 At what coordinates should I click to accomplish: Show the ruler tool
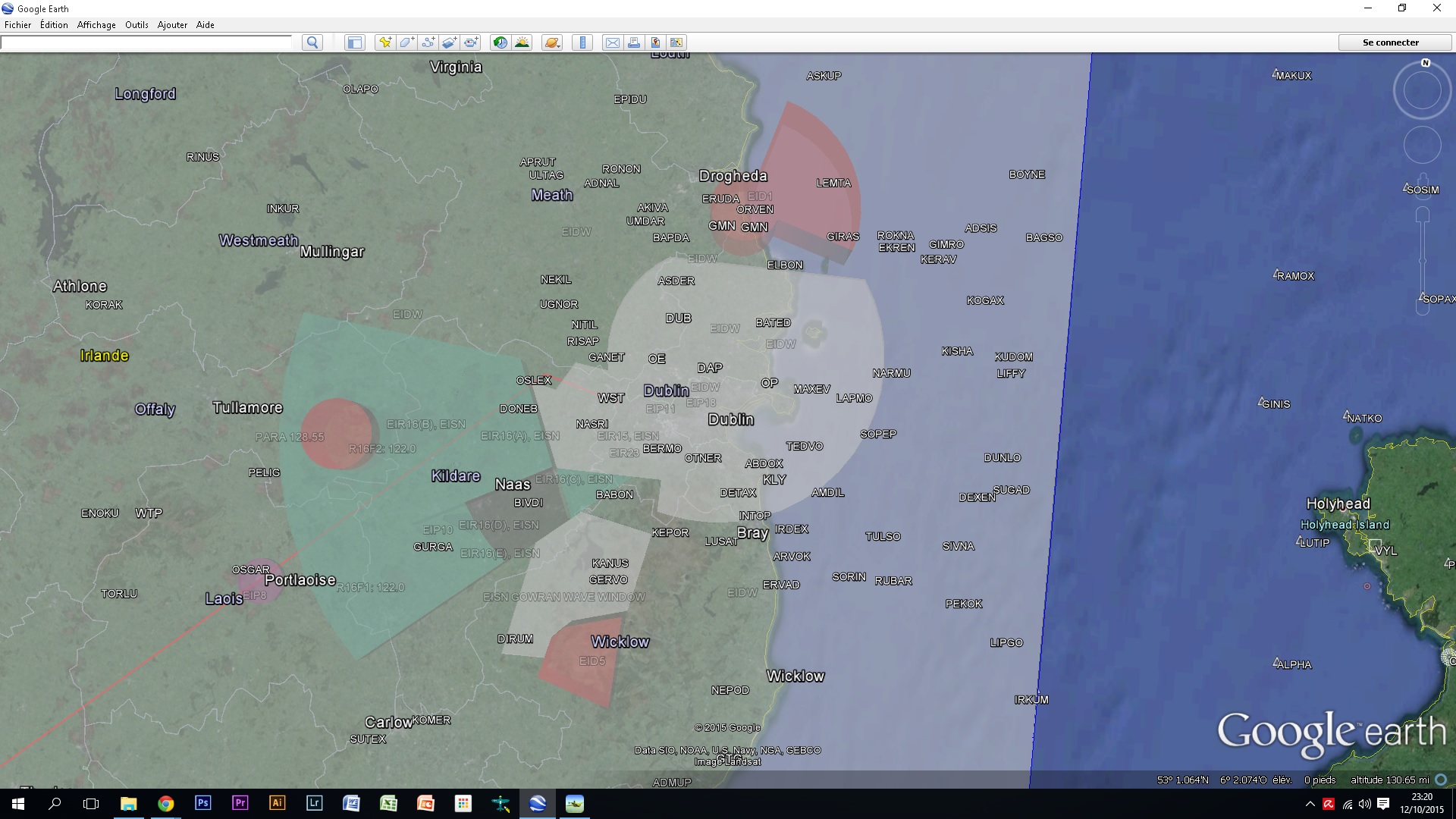coord(582,42)
